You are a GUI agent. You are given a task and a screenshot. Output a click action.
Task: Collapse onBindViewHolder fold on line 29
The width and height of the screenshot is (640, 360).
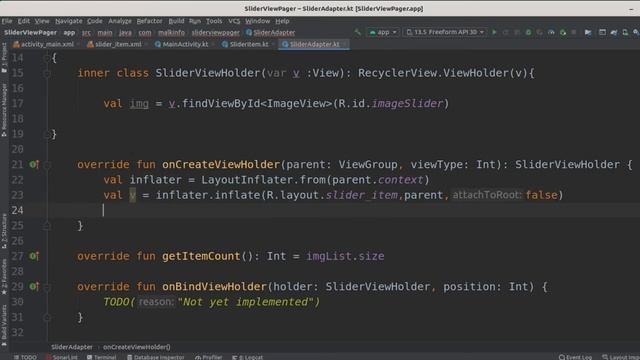[47, 287]
